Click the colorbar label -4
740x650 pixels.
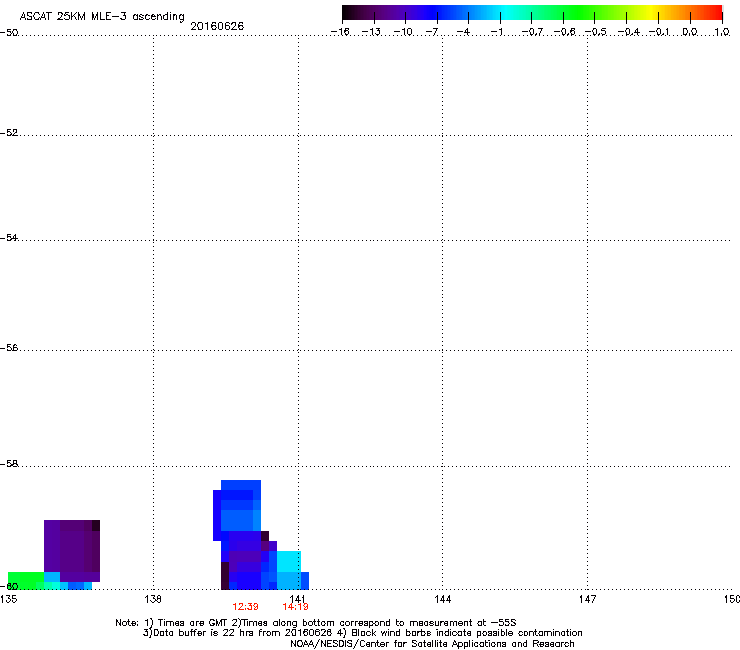463,32
